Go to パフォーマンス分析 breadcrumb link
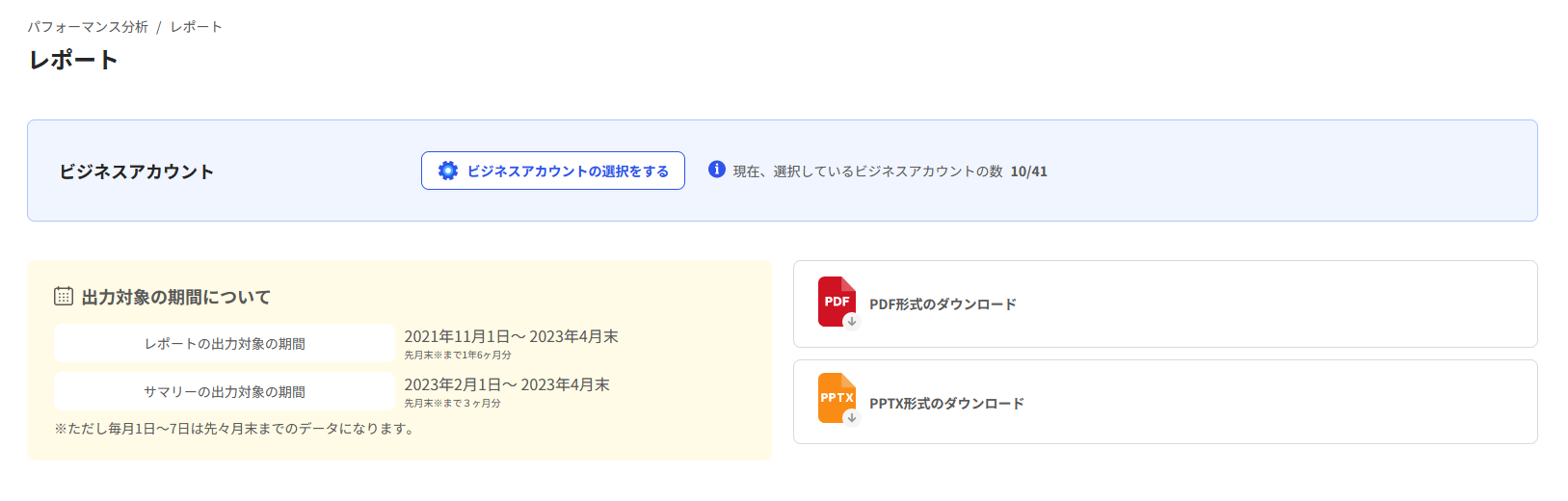The height and width of the screenshot is (501, 1568). [88, 27]
